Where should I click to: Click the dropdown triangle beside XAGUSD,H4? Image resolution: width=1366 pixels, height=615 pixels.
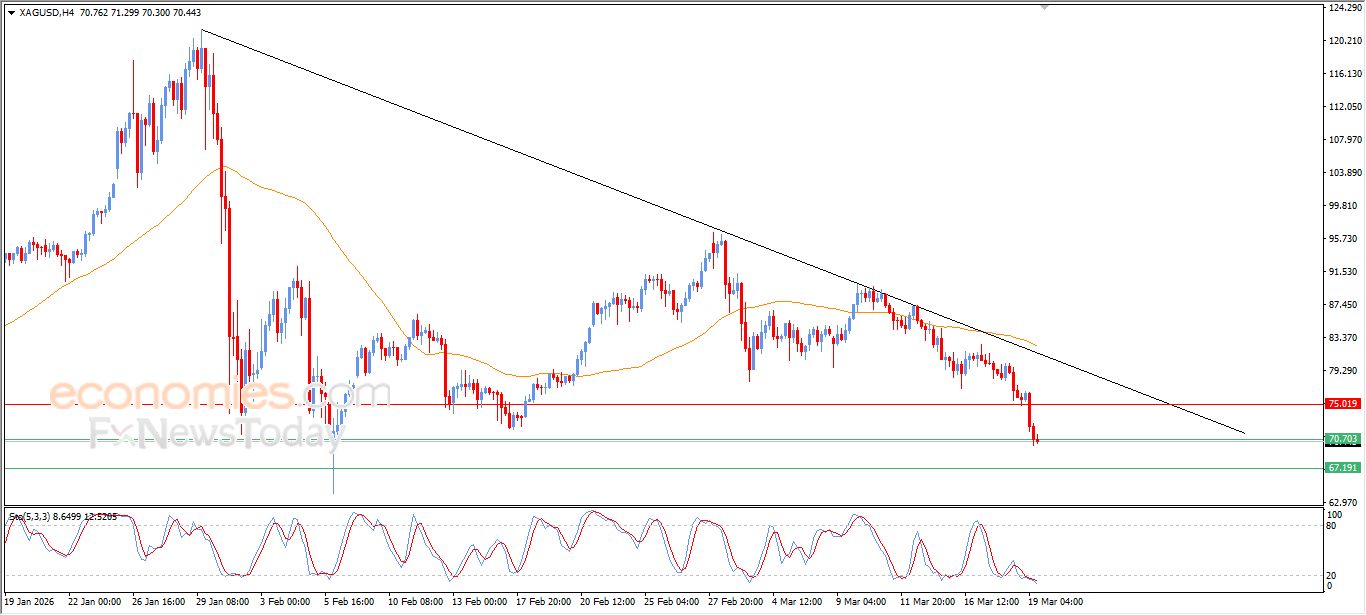[11, 13]
